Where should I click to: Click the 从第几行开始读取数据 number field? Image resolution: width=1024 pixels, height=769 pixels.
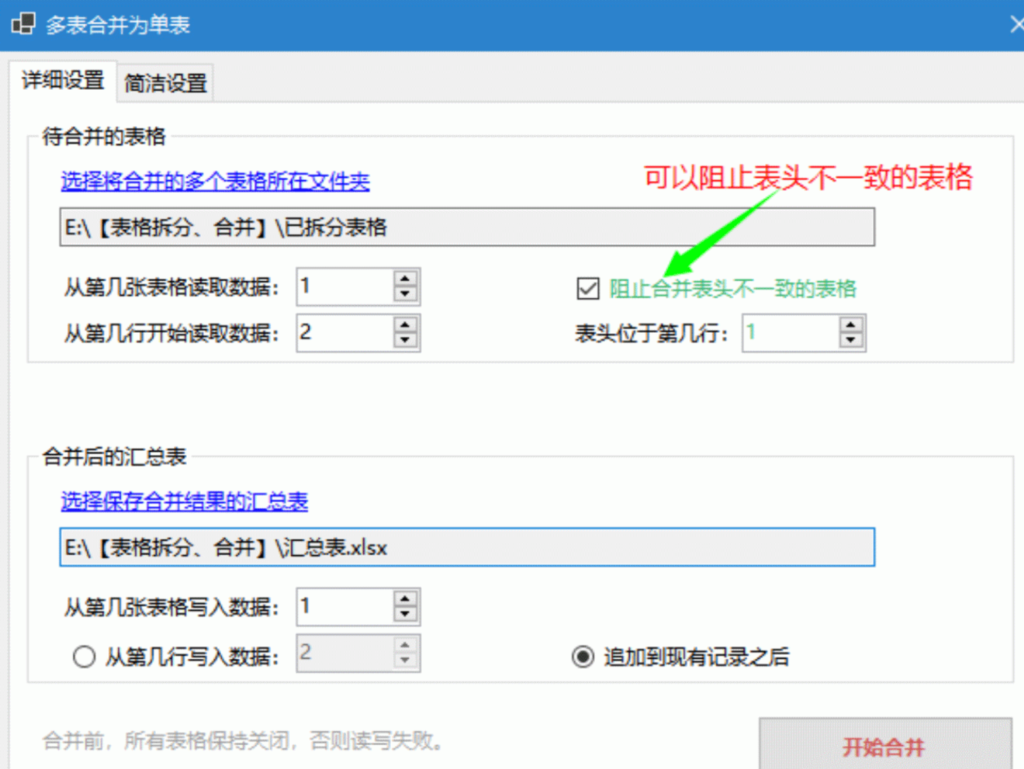345,332
